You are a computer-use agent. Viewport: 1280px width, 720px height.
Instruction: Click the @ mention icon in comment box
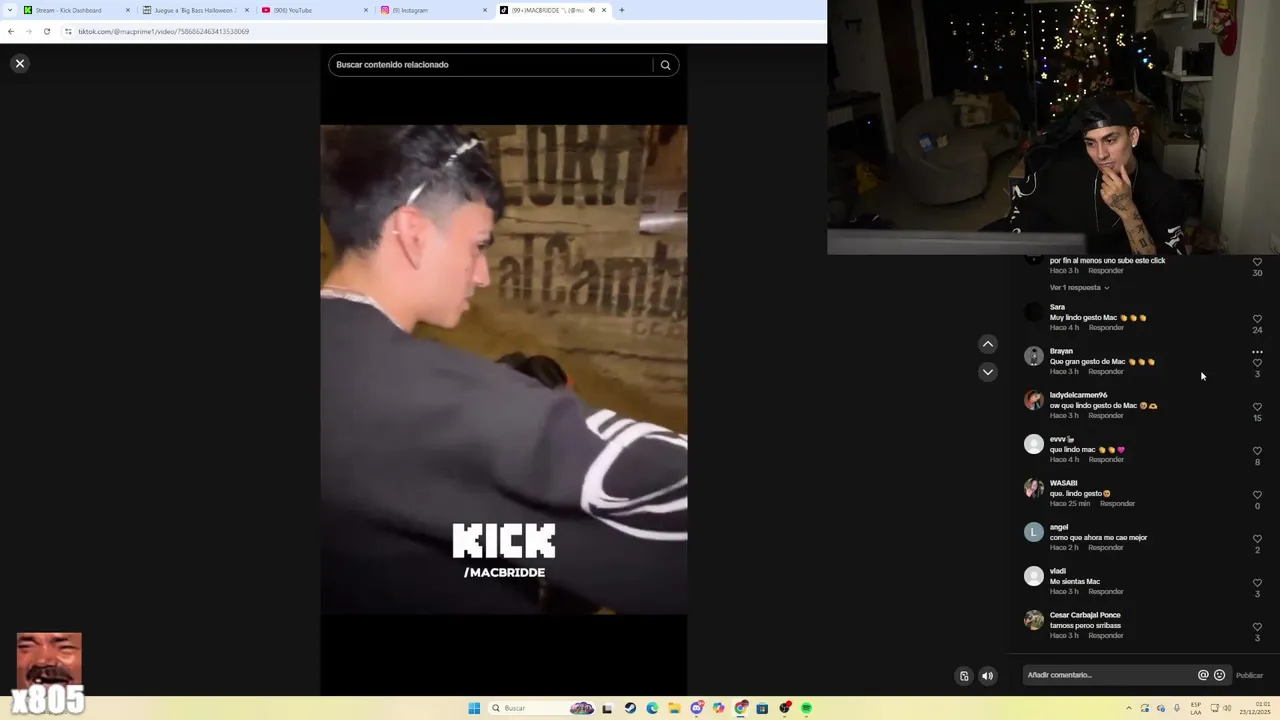point(1203,675)
